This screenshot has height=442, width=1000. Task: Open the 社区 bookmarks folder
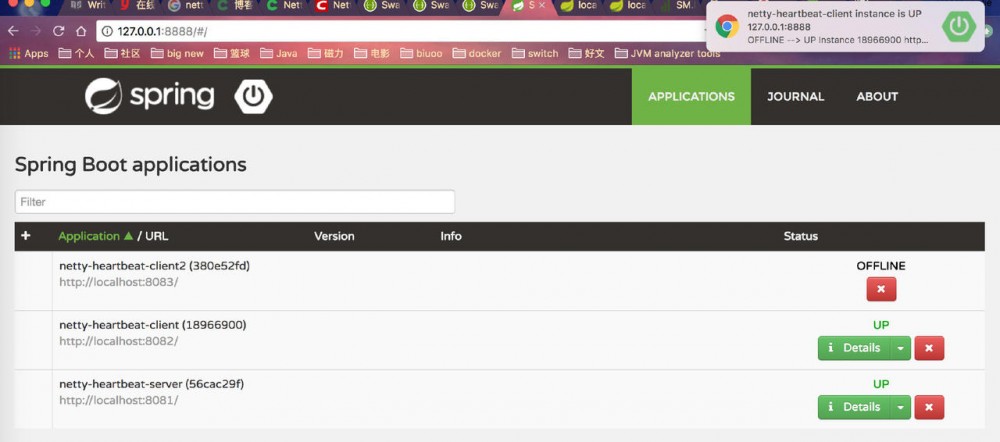pos(122,54)
